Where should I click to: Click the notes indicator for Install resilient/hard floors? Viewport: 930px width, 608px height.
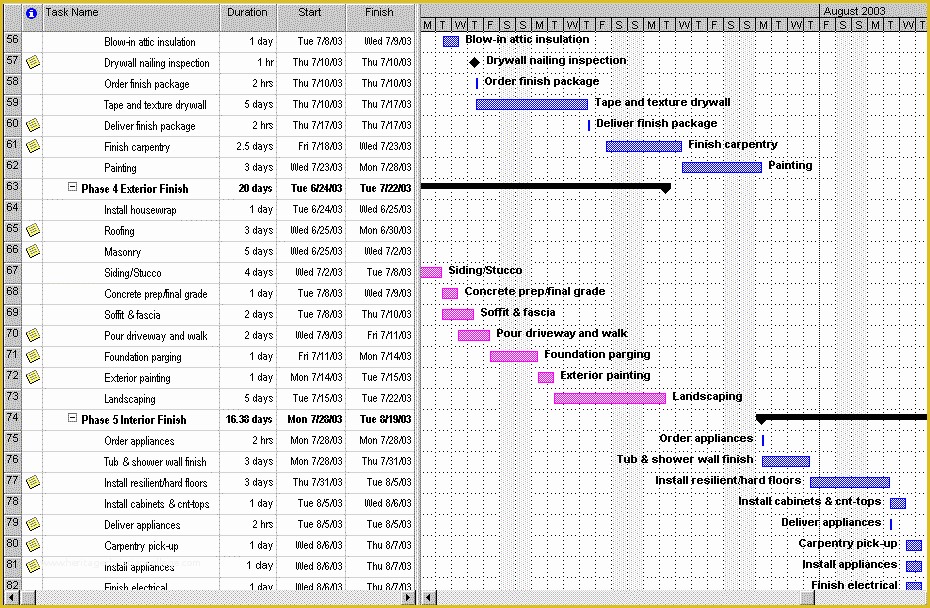(x=33, y=482)
